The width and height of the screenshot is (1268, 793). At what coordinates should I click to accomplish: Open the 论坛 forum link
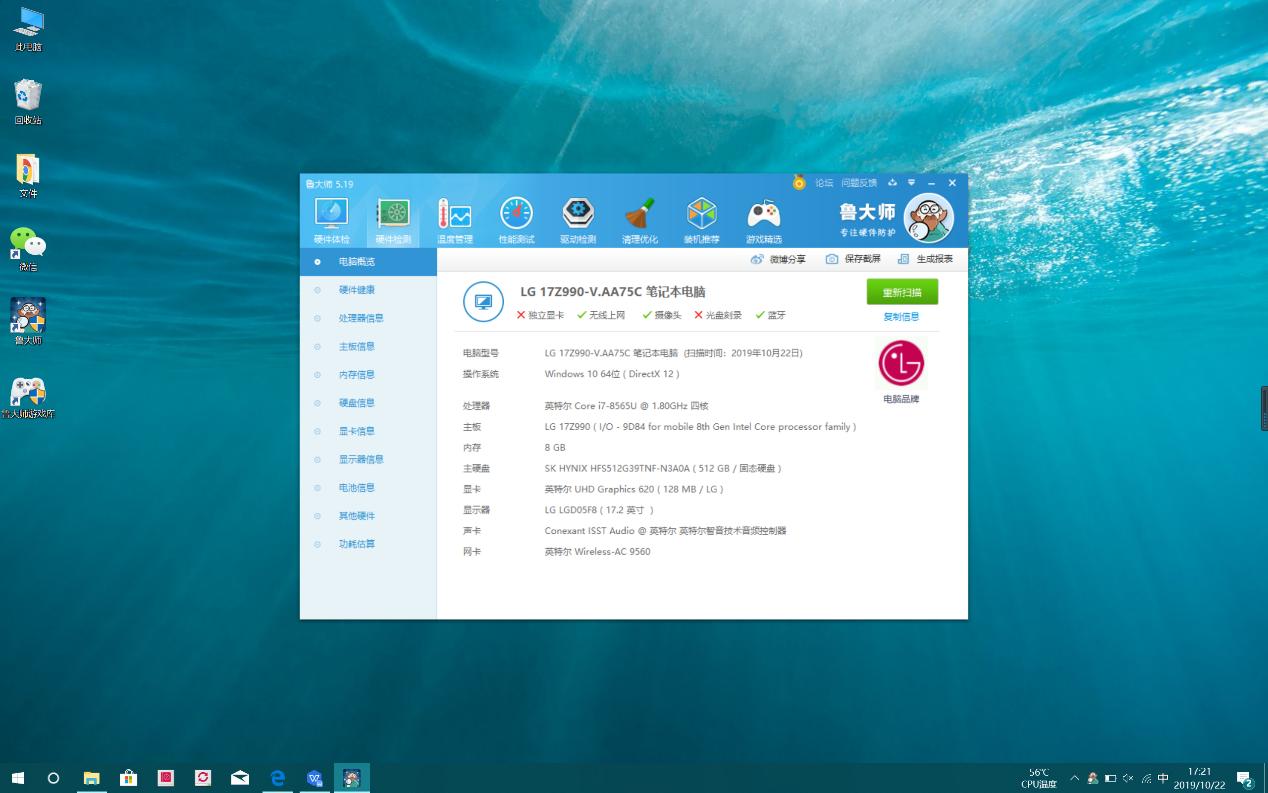(824, 183)
